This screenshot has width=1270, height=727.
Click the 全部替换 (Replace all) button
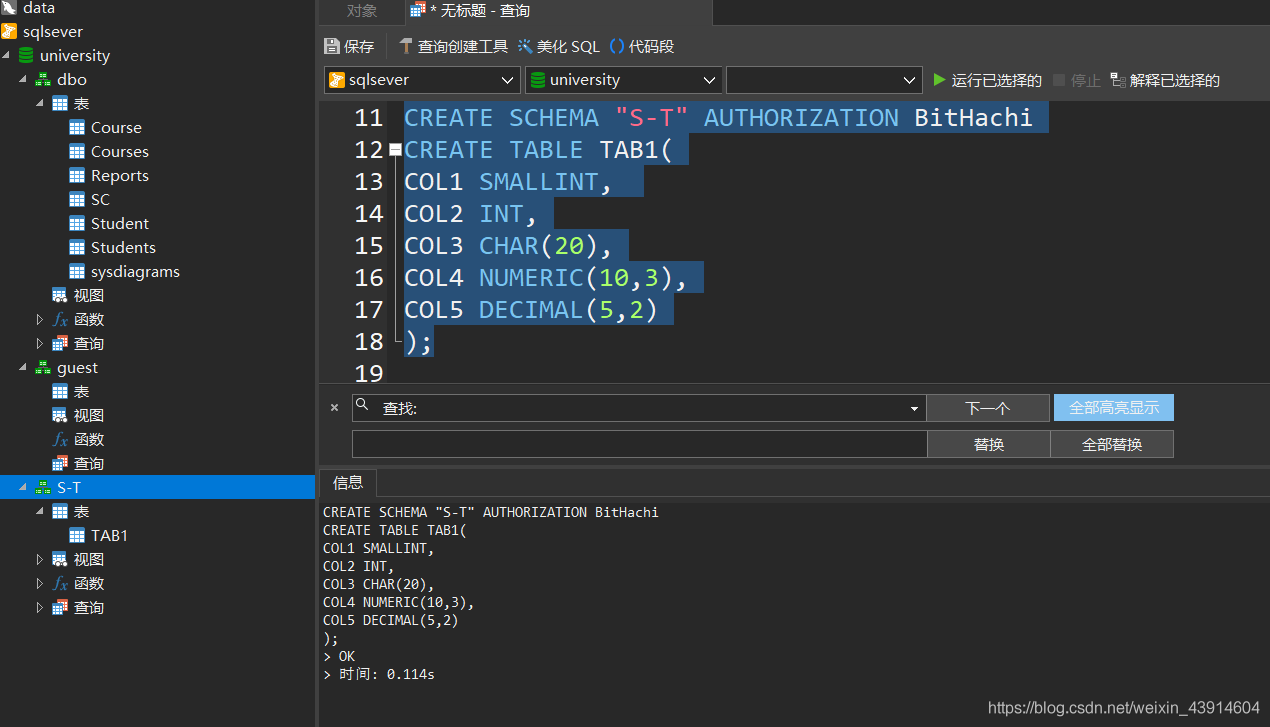pos(1112,444)
